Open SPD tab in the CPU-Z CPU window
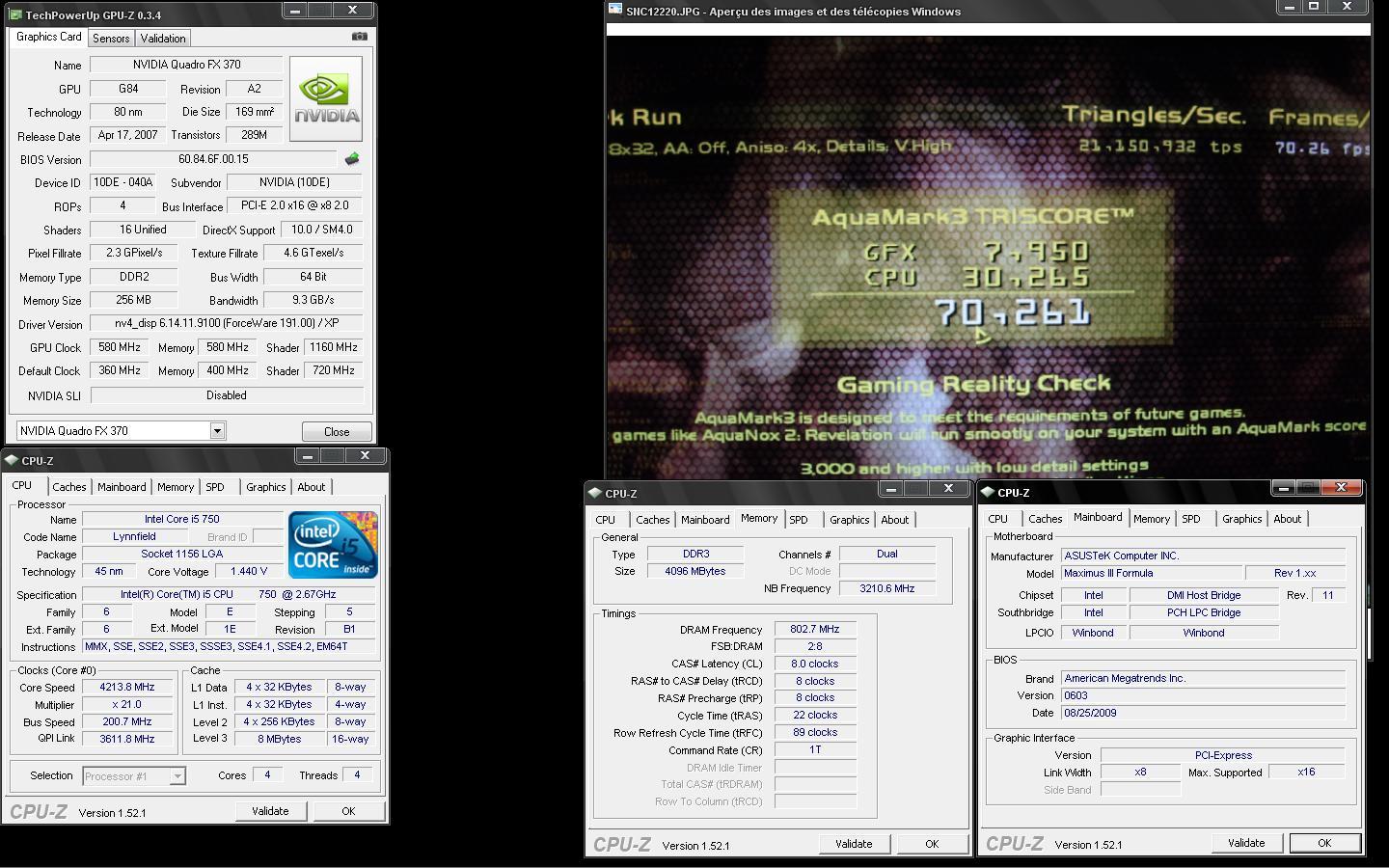Image resolution: width=1389 pixels, height=868 pixels. [215, 487]
